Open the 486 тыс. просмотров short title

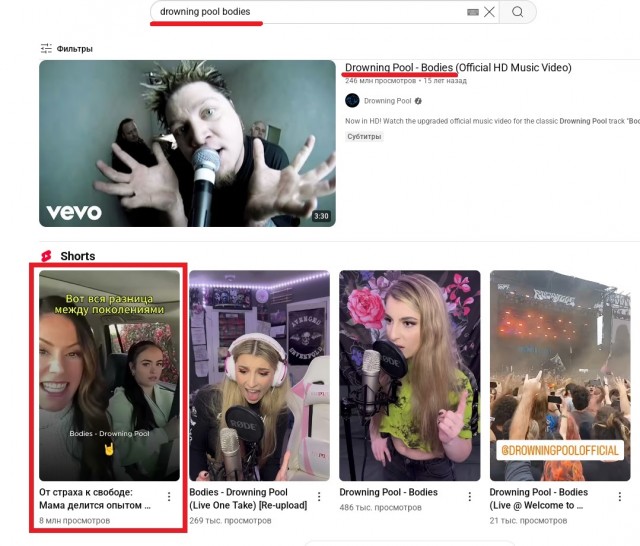[x=388, y=492]
